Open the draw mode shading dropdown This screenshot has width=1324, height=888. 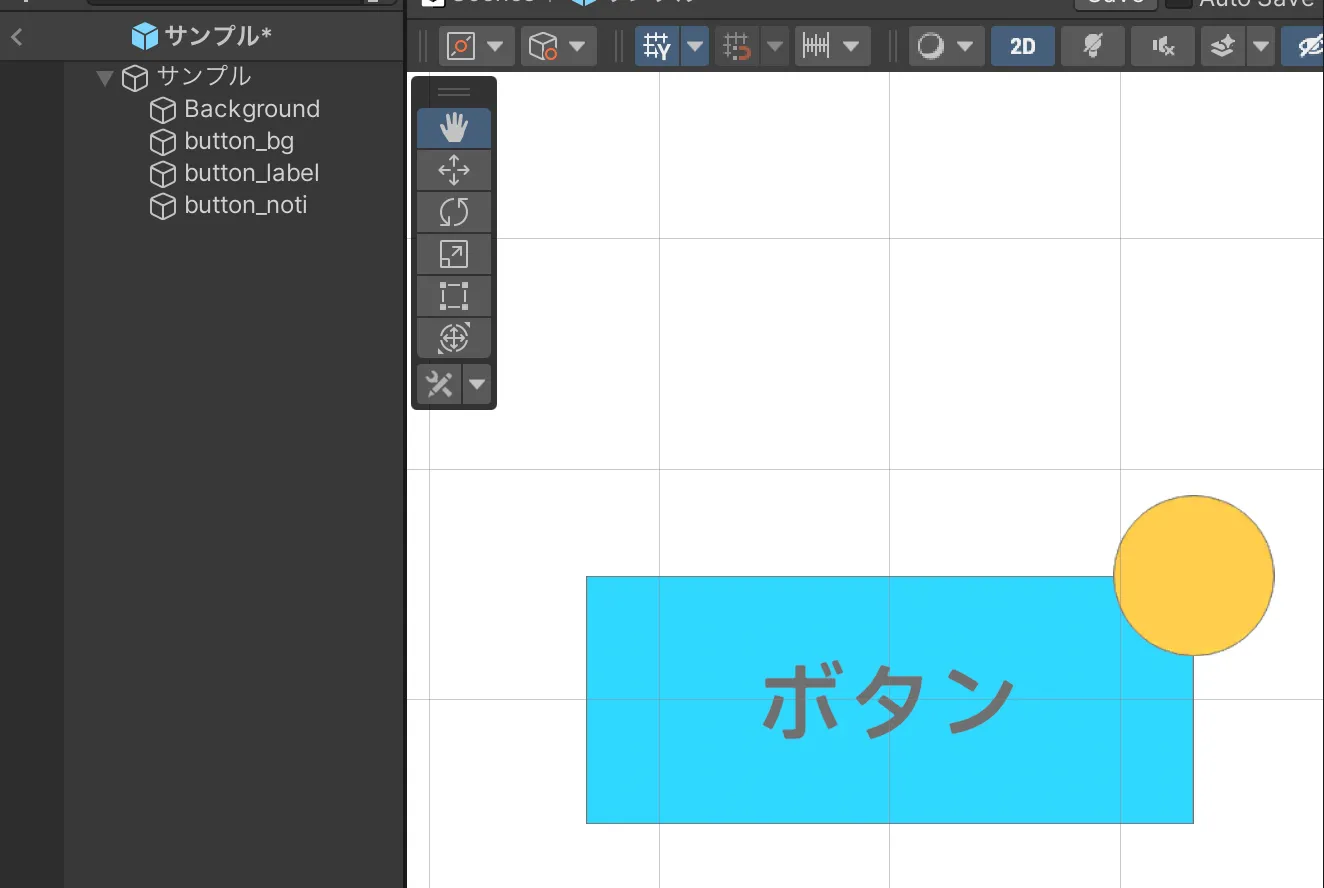click(946, 47)
